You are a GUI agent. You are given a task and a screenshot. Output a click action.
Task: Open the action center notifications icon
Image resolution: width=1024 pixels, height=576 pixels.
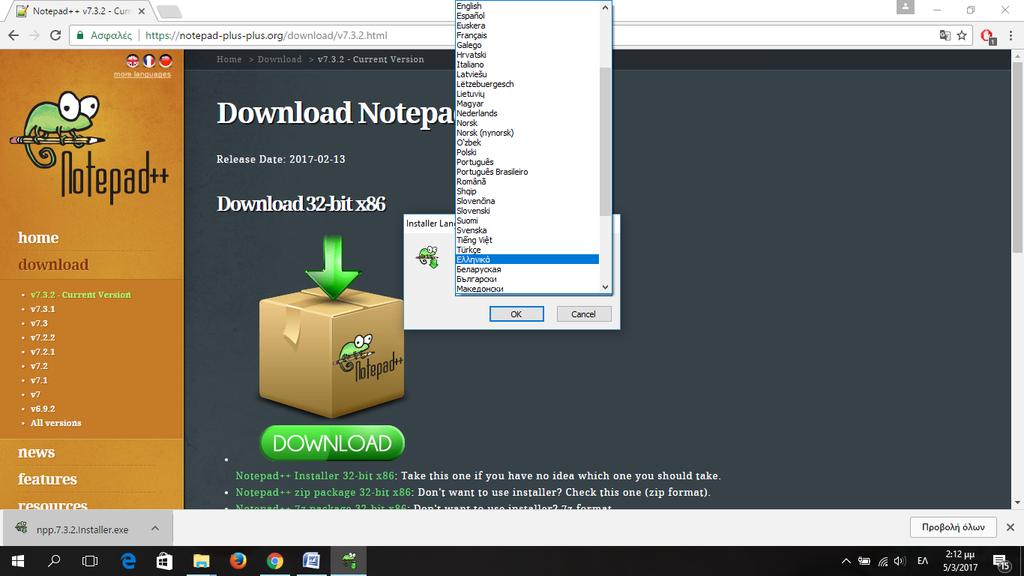point(1001,561)
